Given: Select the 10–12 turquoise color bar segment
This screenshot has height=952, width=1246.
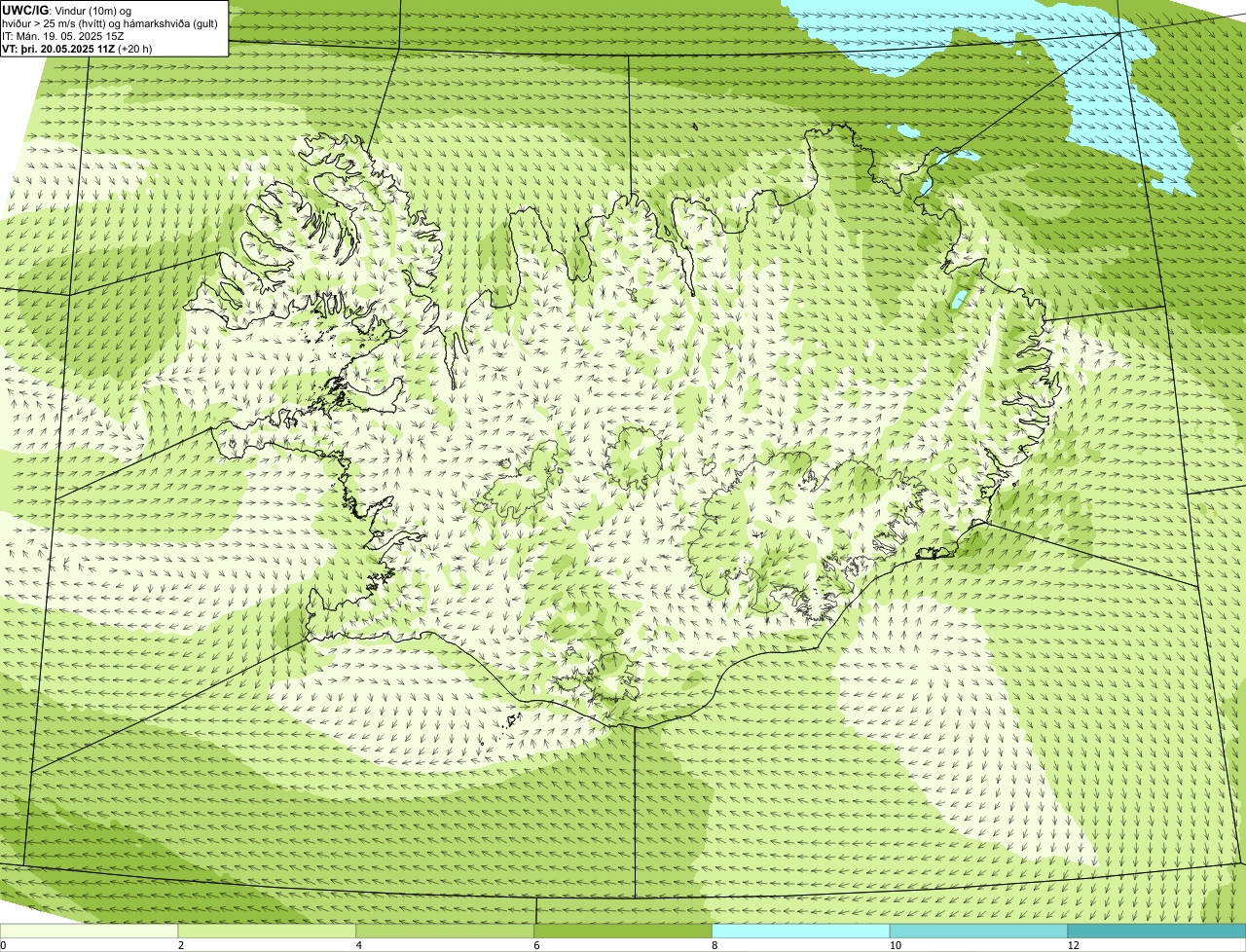Looking at the screenshot, I should (979, 932).
